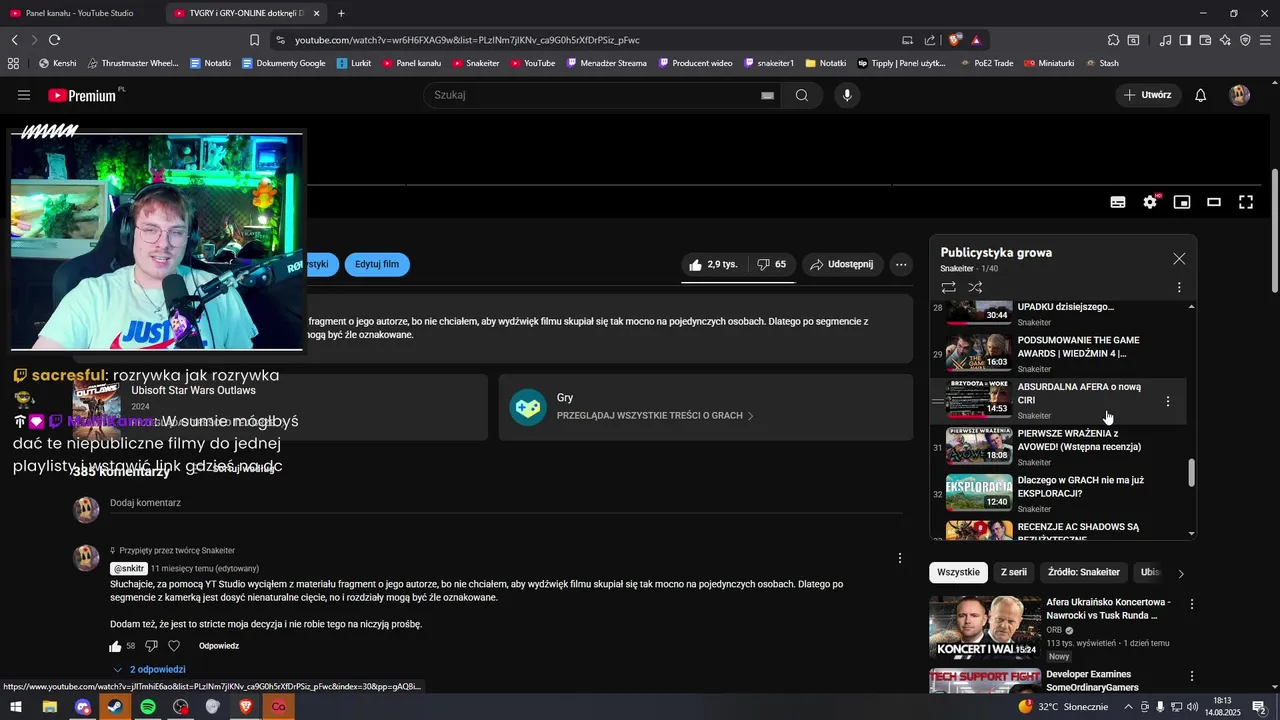Enter fullscreen mode
The width and height of the screenshot is (1280, 720).
[x=1246, y=202]
